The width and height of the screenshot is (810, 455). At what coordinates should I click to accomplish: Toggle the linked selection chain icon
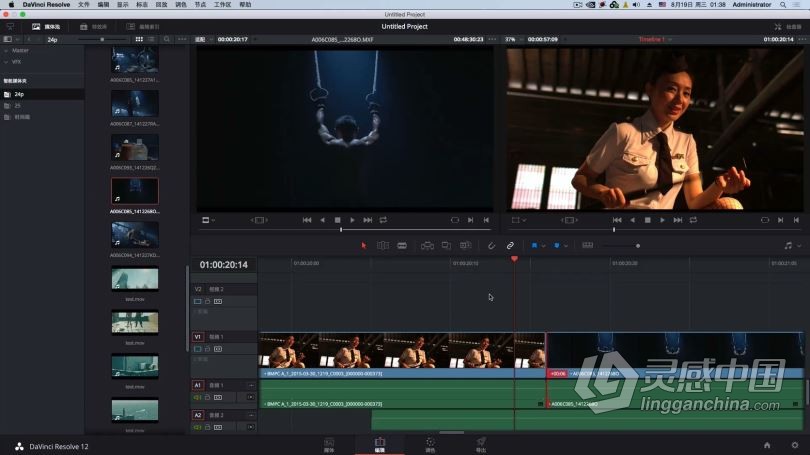pyautogui.click(x=510, y=246)
